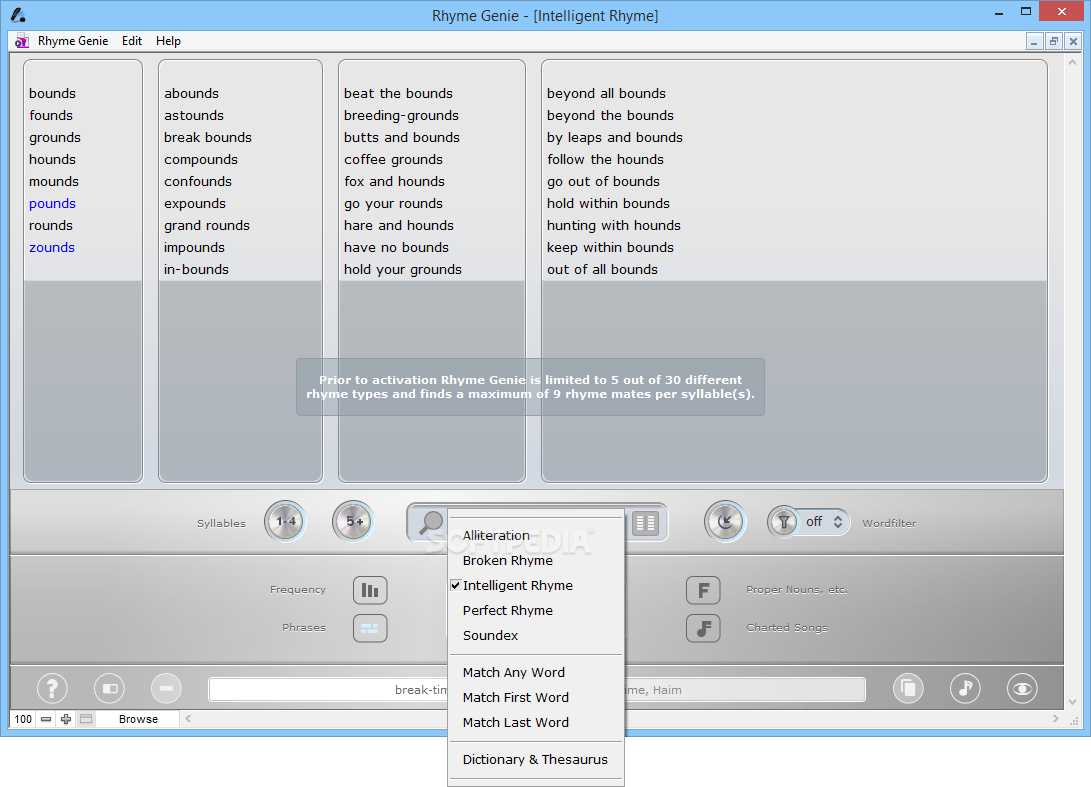The width and height of the screenshot is (1091, 787).
Task: Click the Browse mode selector
Action: 138,719
